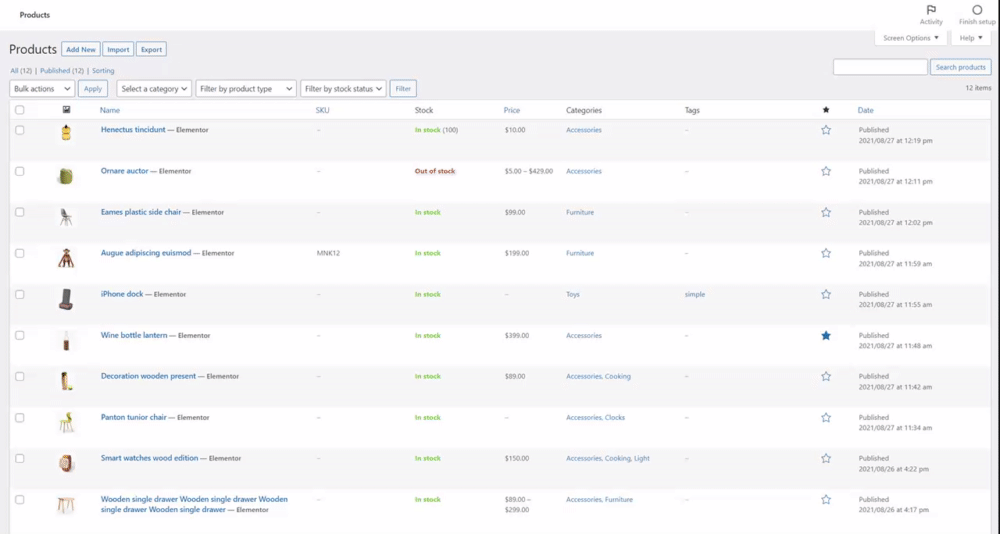Click the Finish setup circle icon

977,11
